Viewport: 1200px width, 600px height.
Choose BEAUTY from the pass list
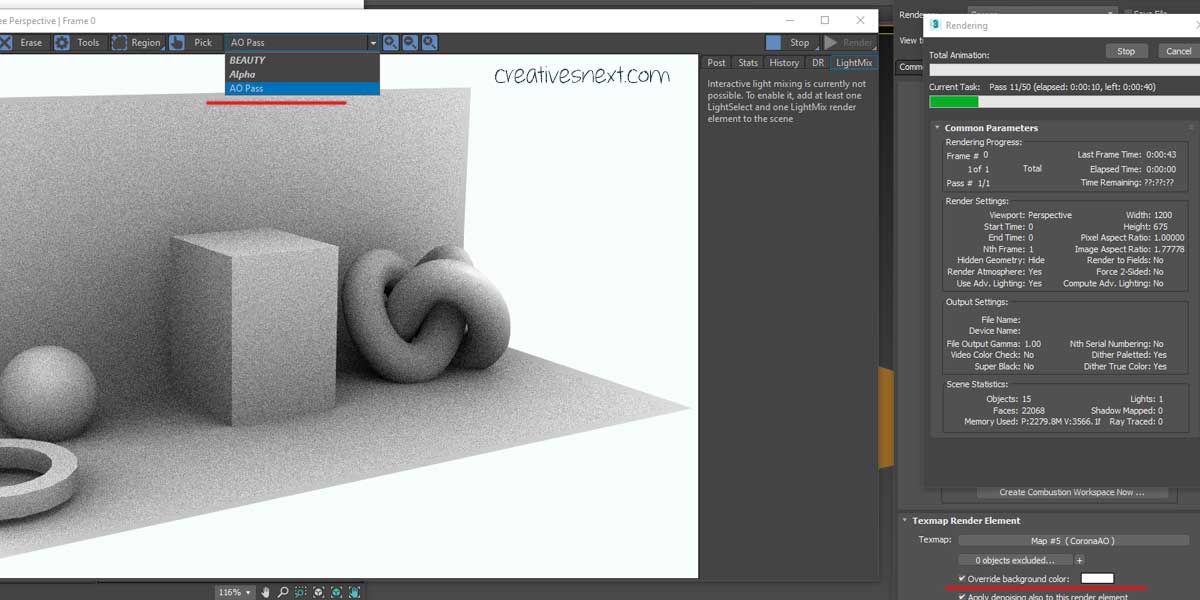pos(247,60)
